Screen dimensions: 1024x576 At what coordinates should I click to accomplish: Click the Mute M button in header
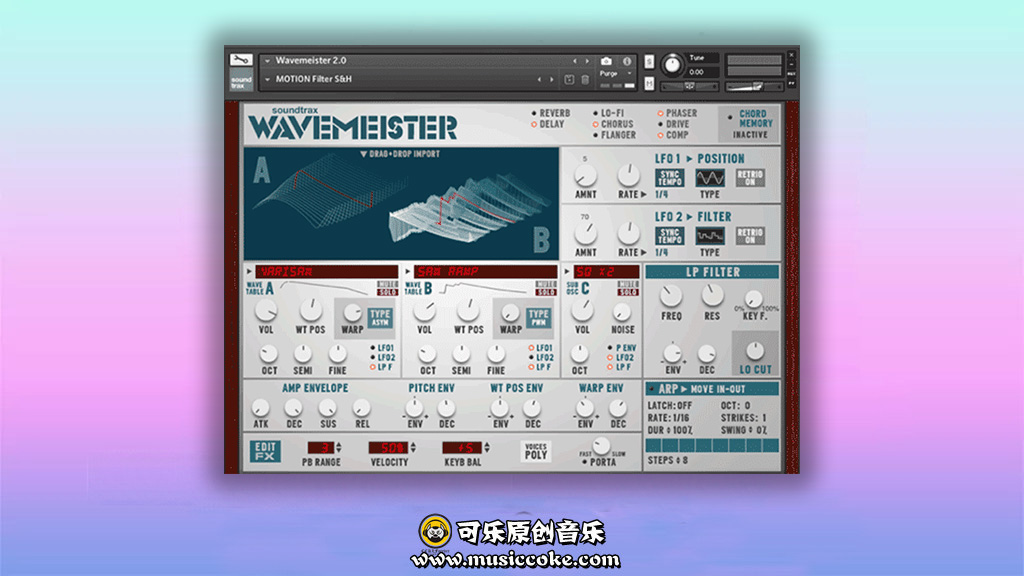pyautogui.click(x=649, y=84)
